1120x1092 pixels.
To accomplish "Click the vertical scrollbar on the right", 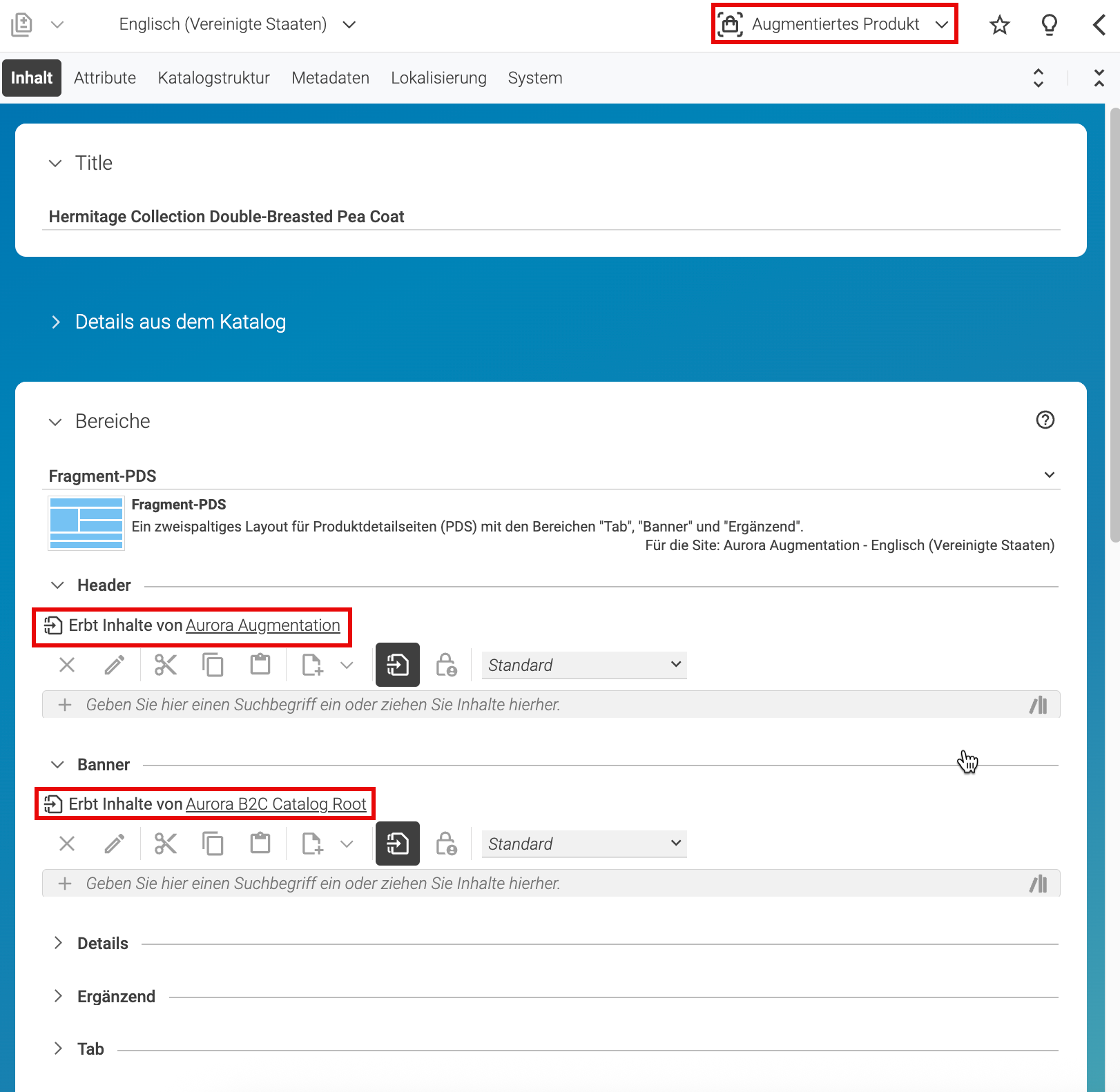I will [1114, 324].
